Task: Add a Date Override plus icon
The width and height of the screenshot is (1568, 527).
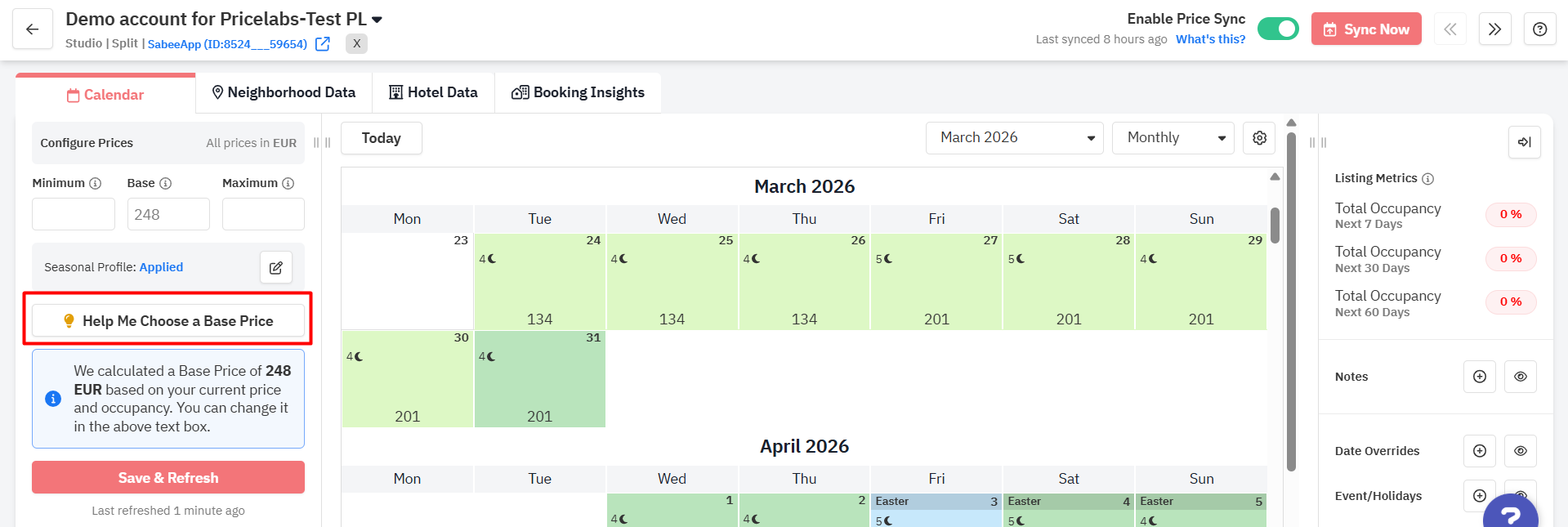Action: (x=1479, y=451)
